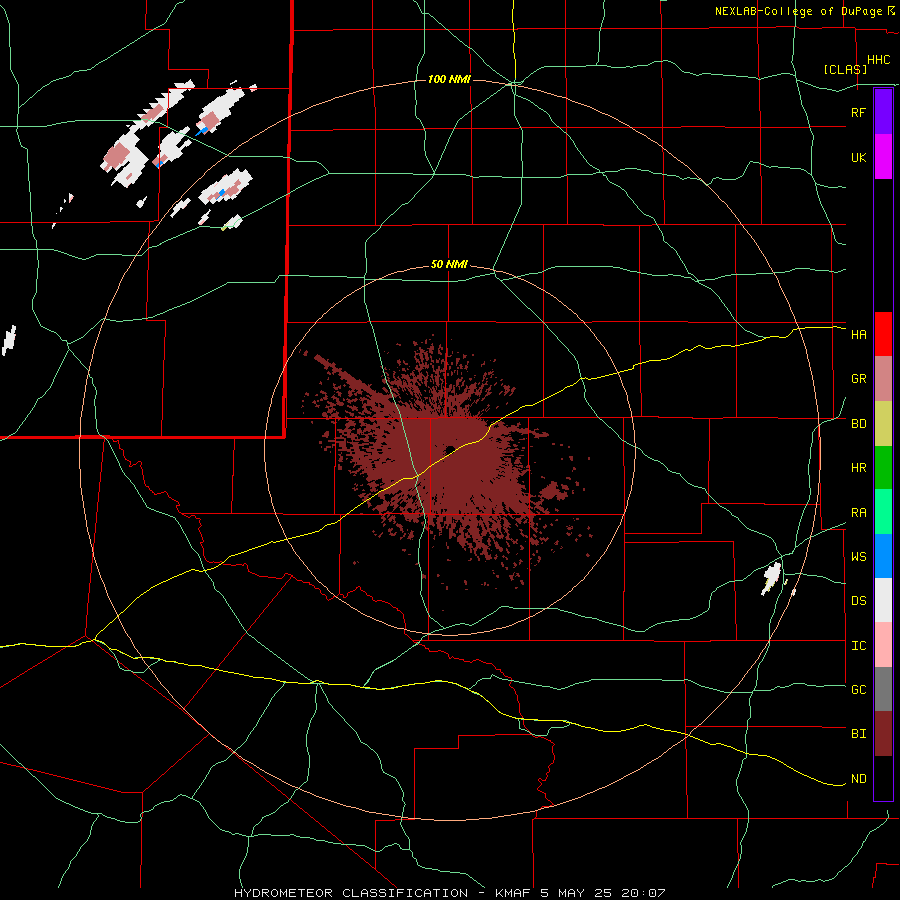Screen dimensions: 900x900
Task: Click the [CLAS] units label
Action: pyautogui.click(x=845, y=69)
